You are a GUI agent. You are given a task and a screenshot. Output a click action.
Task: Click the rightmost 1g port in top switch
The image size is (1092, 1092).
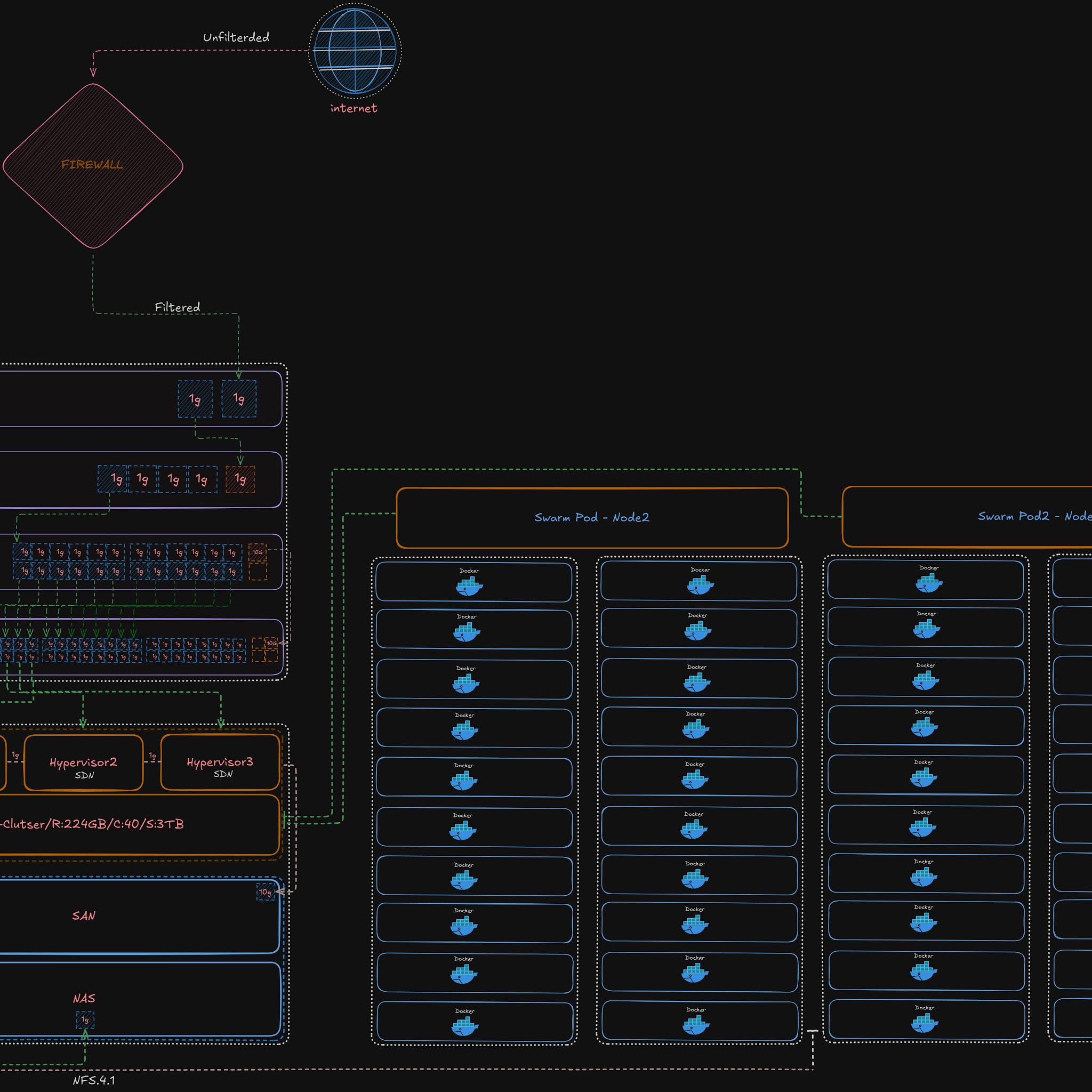click(x=239, y=399)
